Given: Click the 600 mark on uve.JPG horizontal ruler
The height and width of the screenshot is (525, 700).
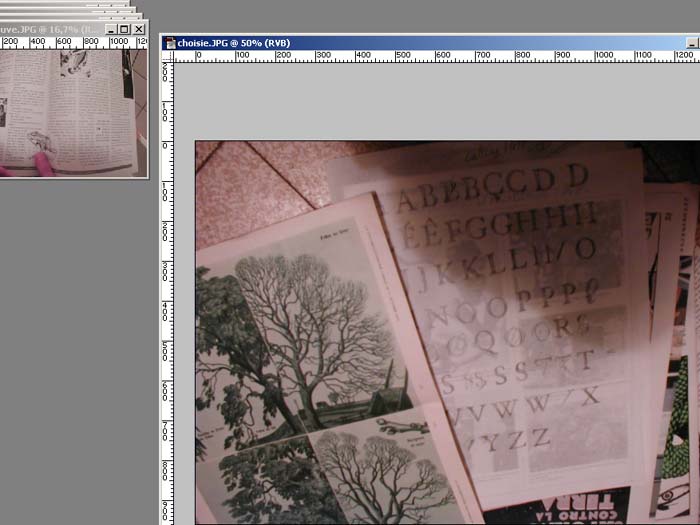Looking at the screenshot, I should (x=63, y=42).
